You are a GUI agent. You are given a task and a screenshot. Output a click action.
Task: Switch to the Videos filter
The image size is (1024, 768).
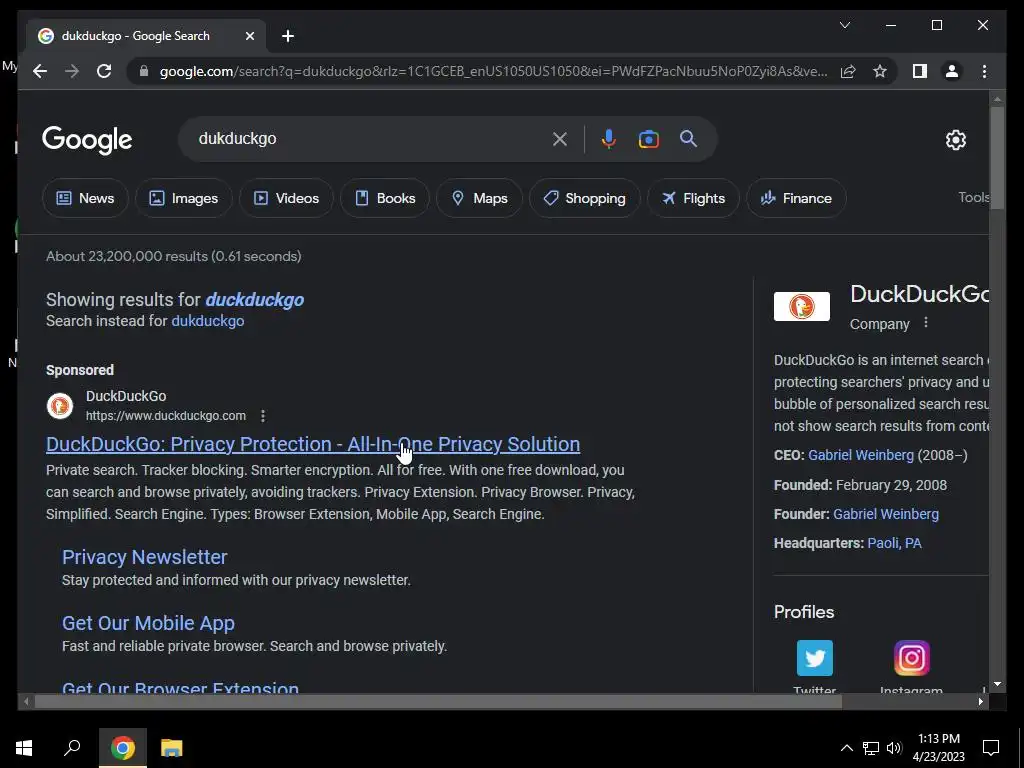coord(286,198)
